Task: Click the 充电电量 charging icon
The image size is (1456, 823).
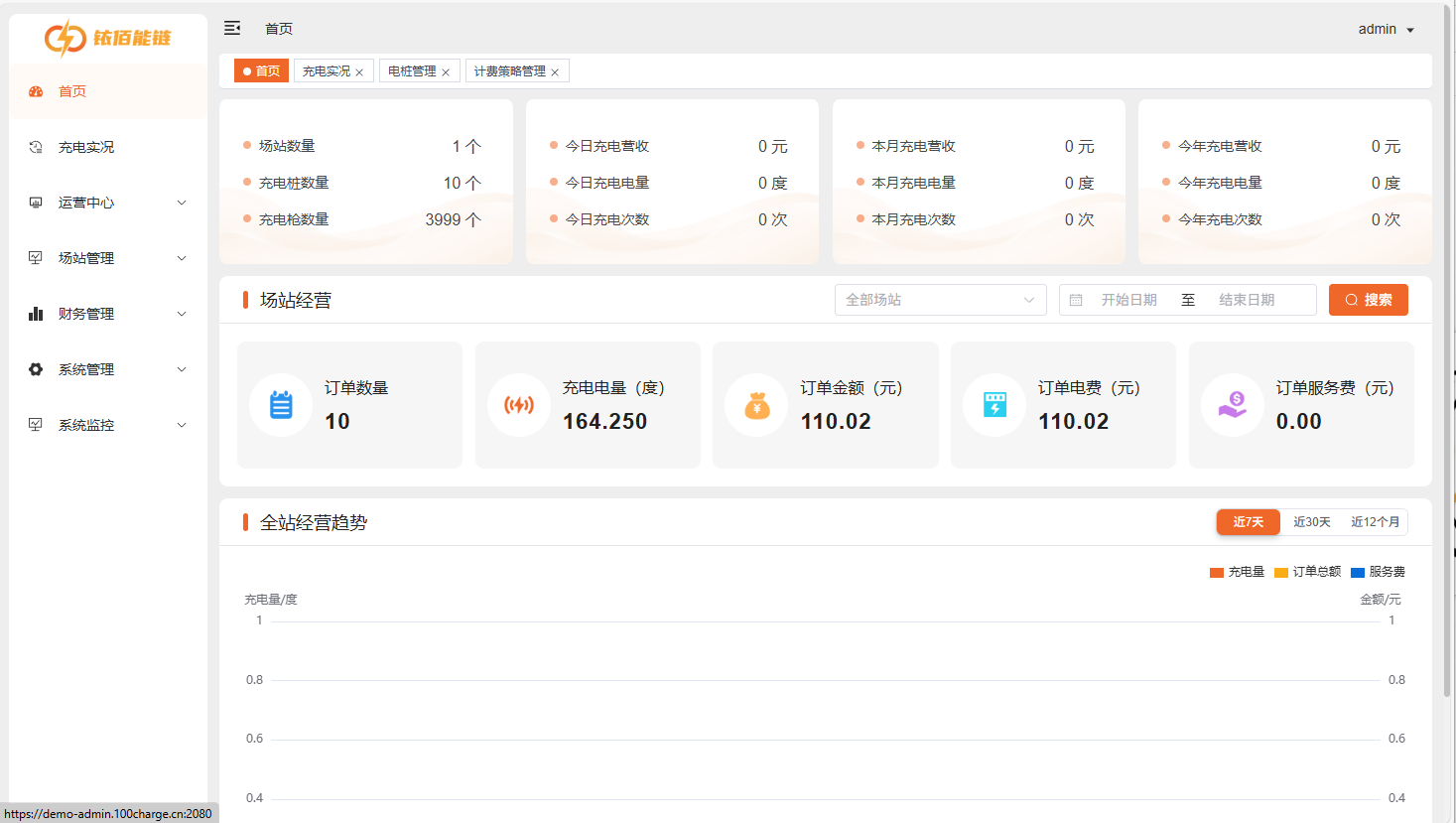Action: (518, 405)
